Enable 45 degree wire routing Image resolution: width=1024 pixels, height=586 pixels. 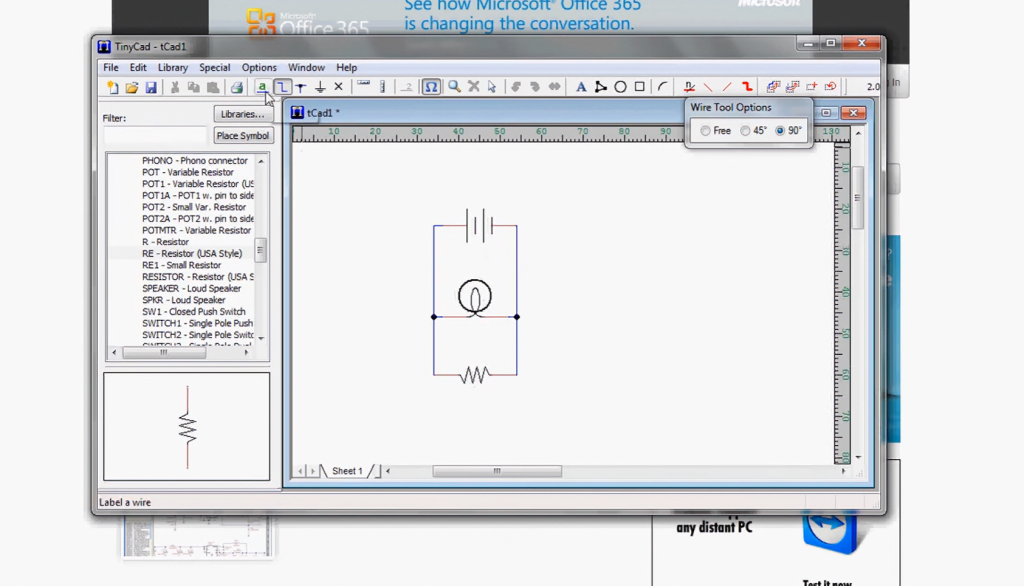pos(745,130)
